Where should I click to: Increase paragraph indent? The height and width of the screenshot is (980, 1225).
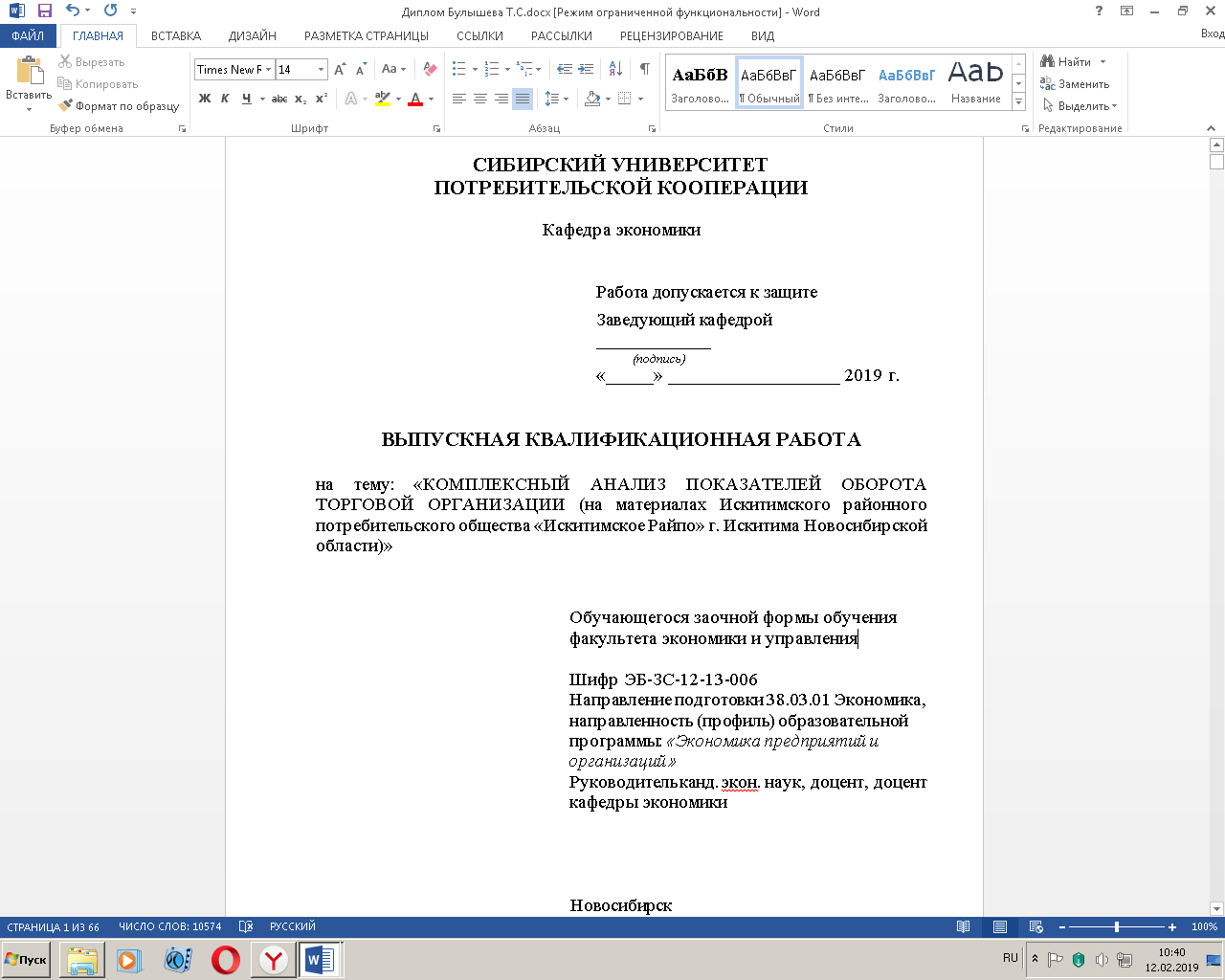coord(587,70)
